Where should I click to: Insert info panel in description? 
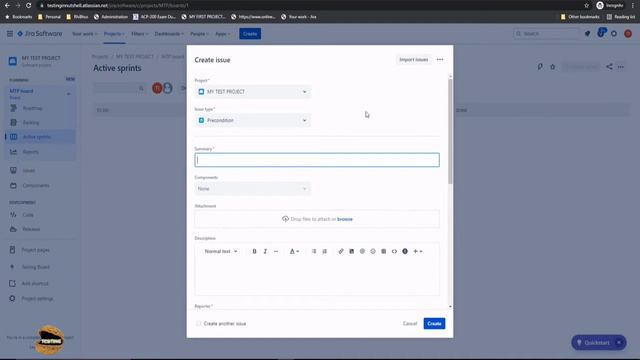[405, 251]
